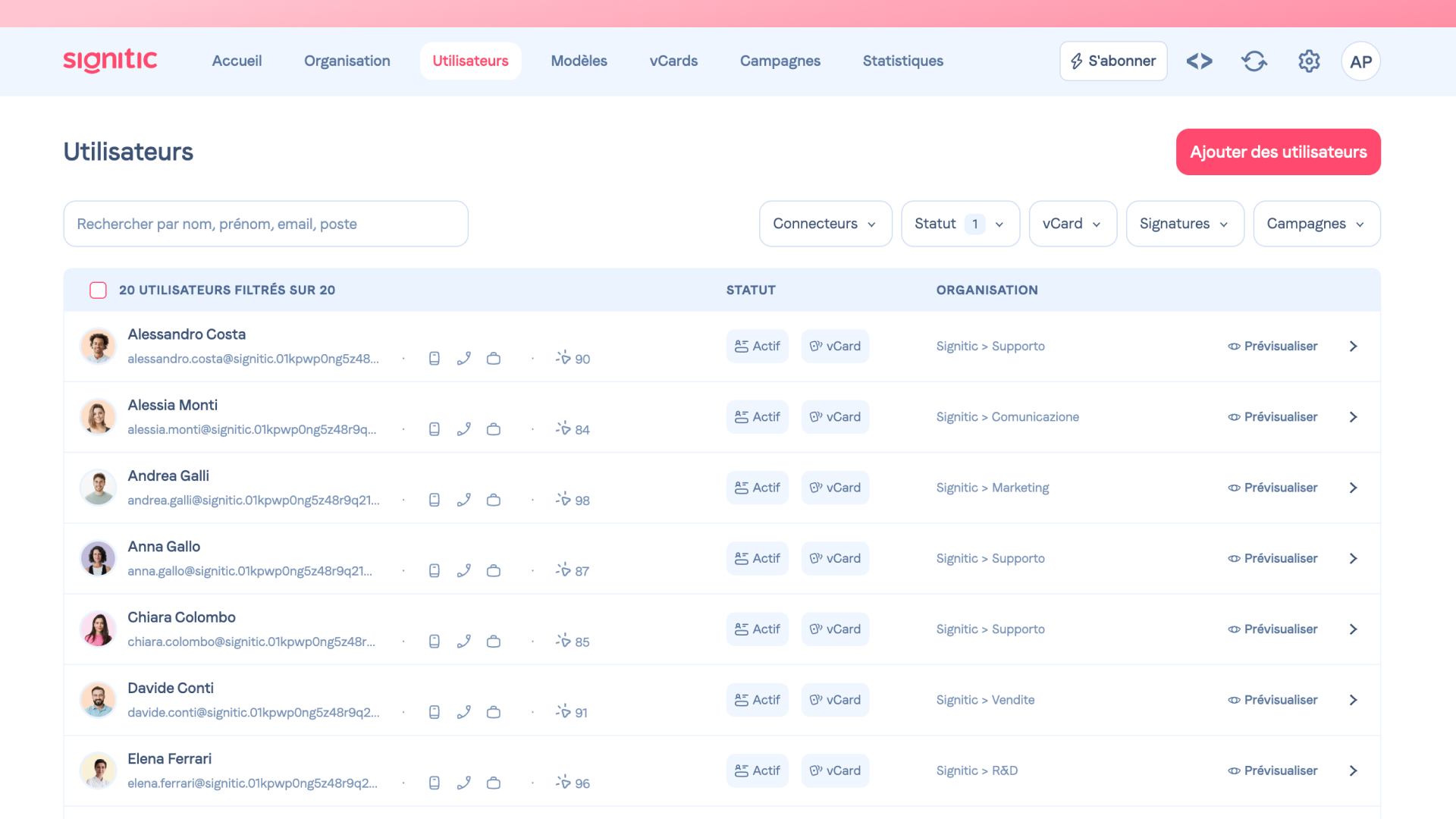Click the user search input field

[x=265, y=224]
